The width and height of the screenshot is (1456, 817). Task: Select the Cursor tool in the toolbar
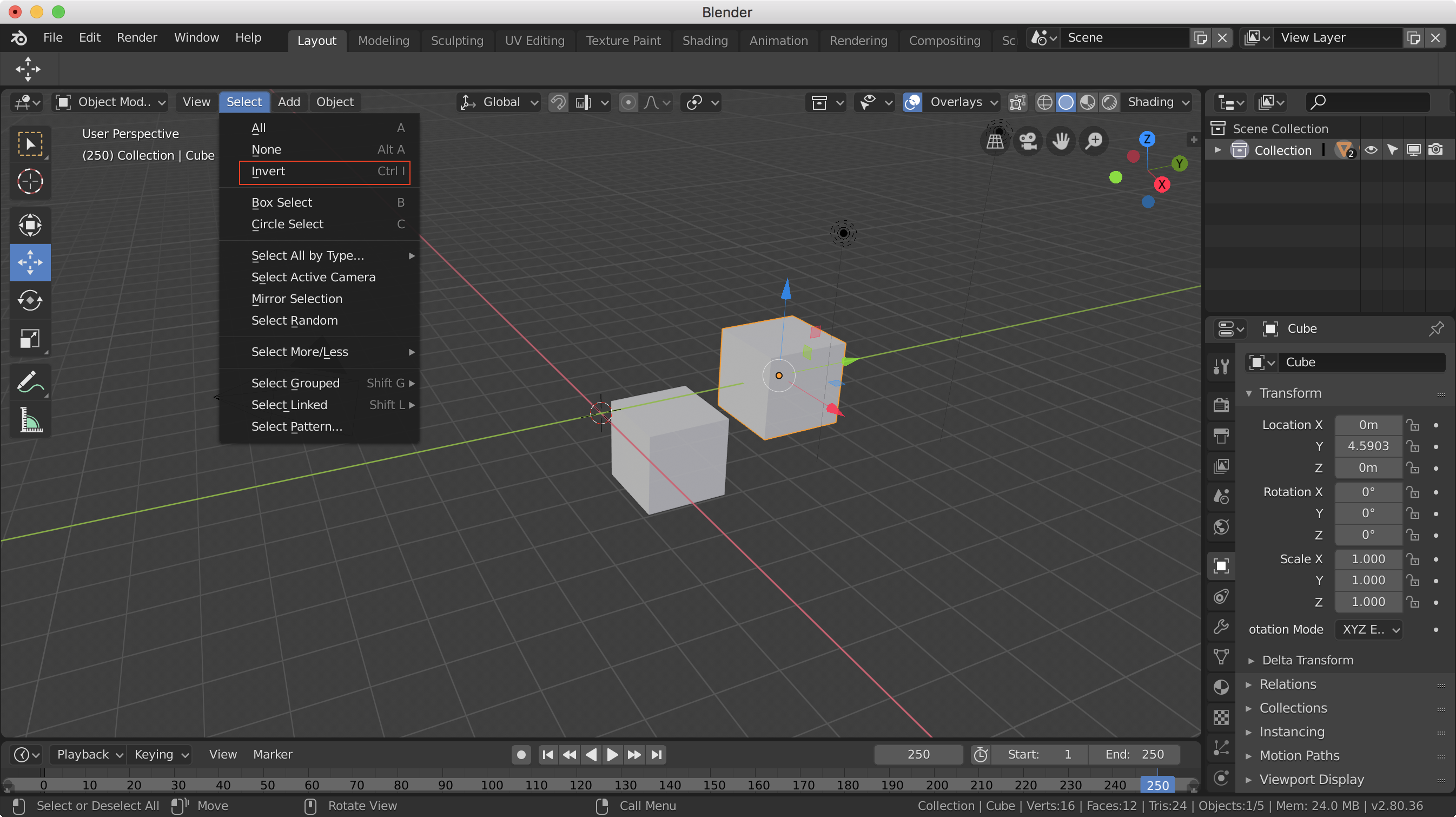(x=30, y=181)
